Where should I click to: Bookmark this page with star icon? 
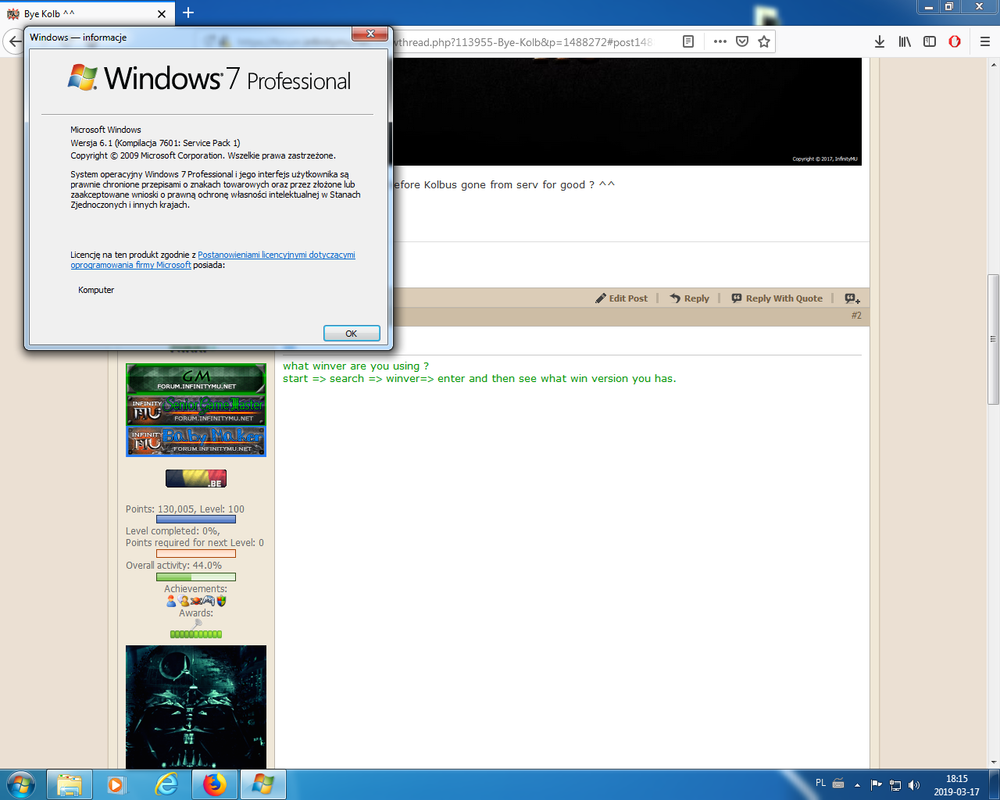(763, 41)
